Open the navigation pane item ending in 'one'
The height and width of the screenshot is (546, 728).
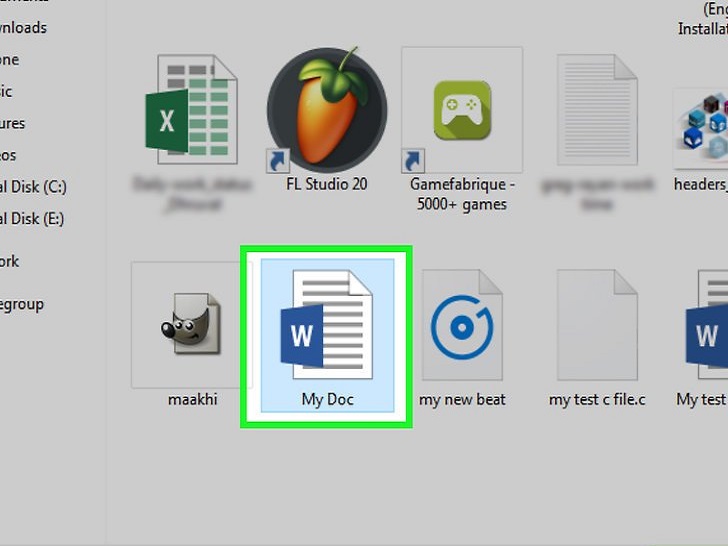coord(9,60)
